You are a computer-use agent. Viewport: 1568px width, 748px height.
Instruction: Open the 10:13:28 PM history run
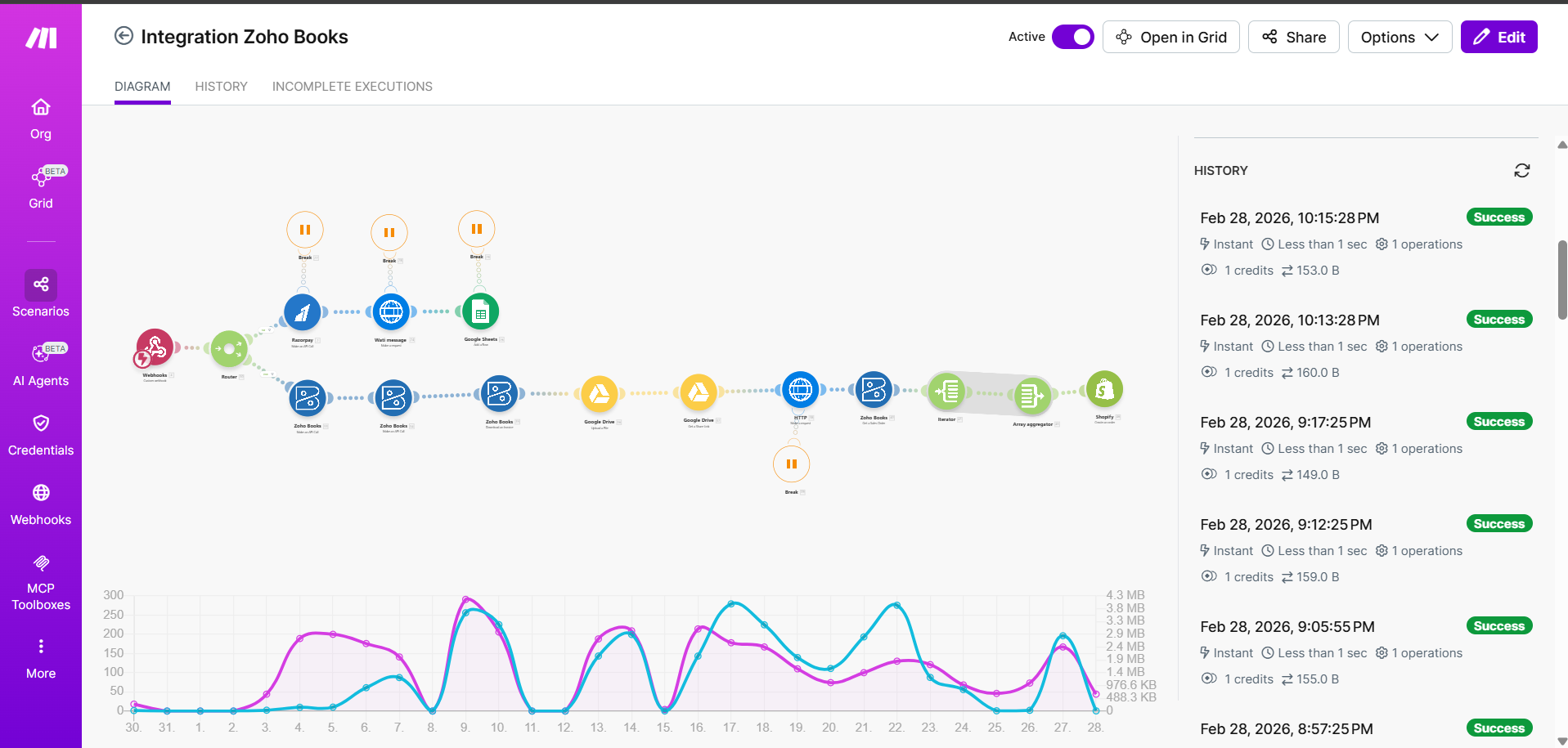coord(1366,346)
